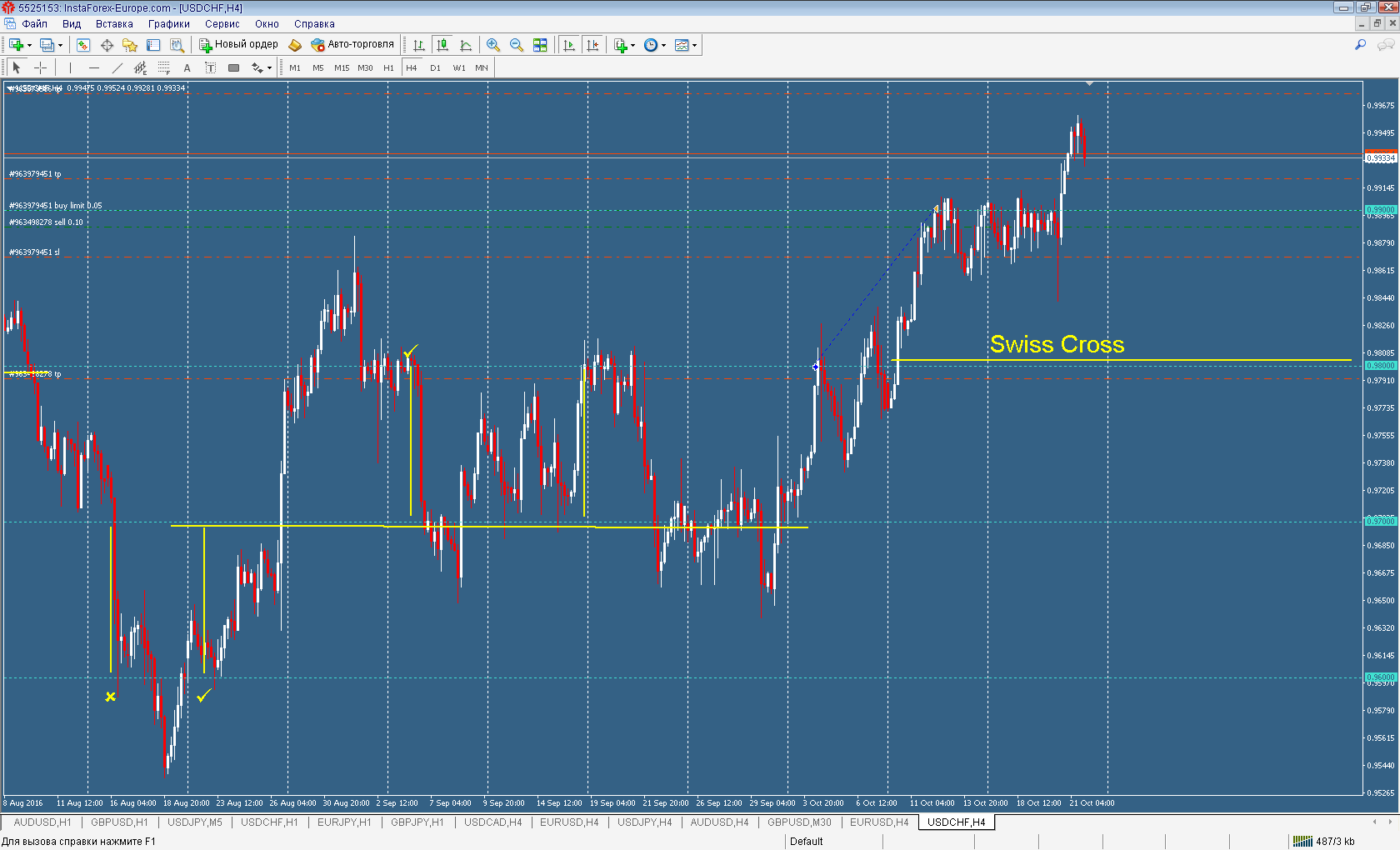The height and width of the screenshot is (850, 1400).
Task: Toggle chart shift from right edge
Action: click(592, 45)
